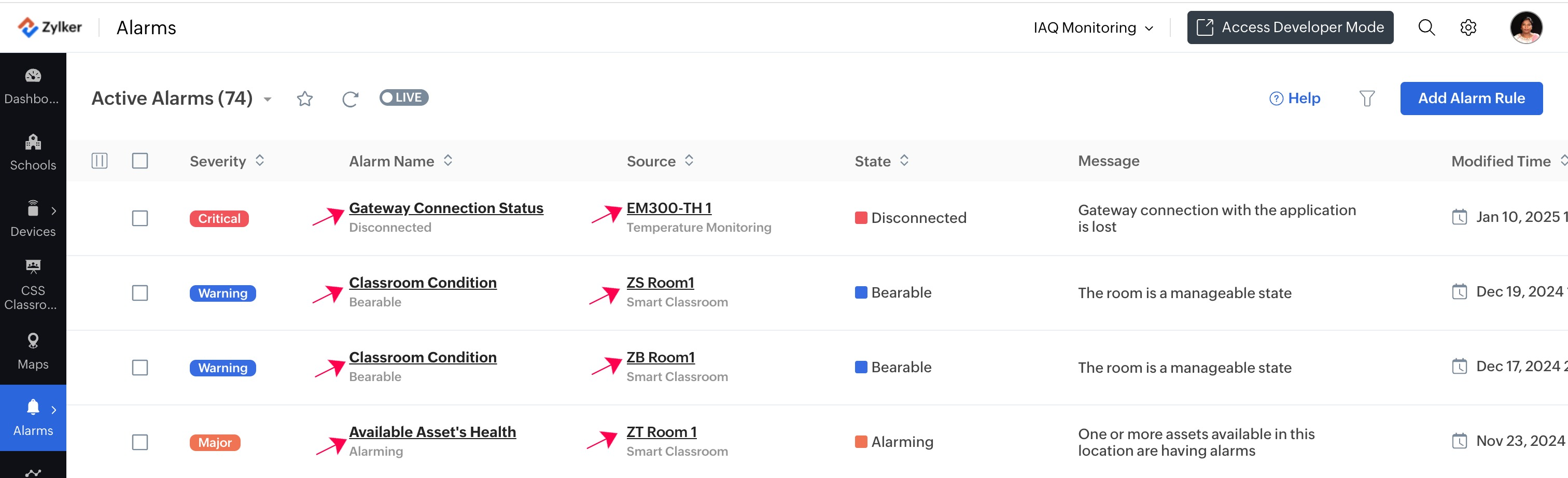Image resolution: width=1568 pixels, height=478 pixels.
Task: Open the column chooser icon
Action: tap(99, 161)
